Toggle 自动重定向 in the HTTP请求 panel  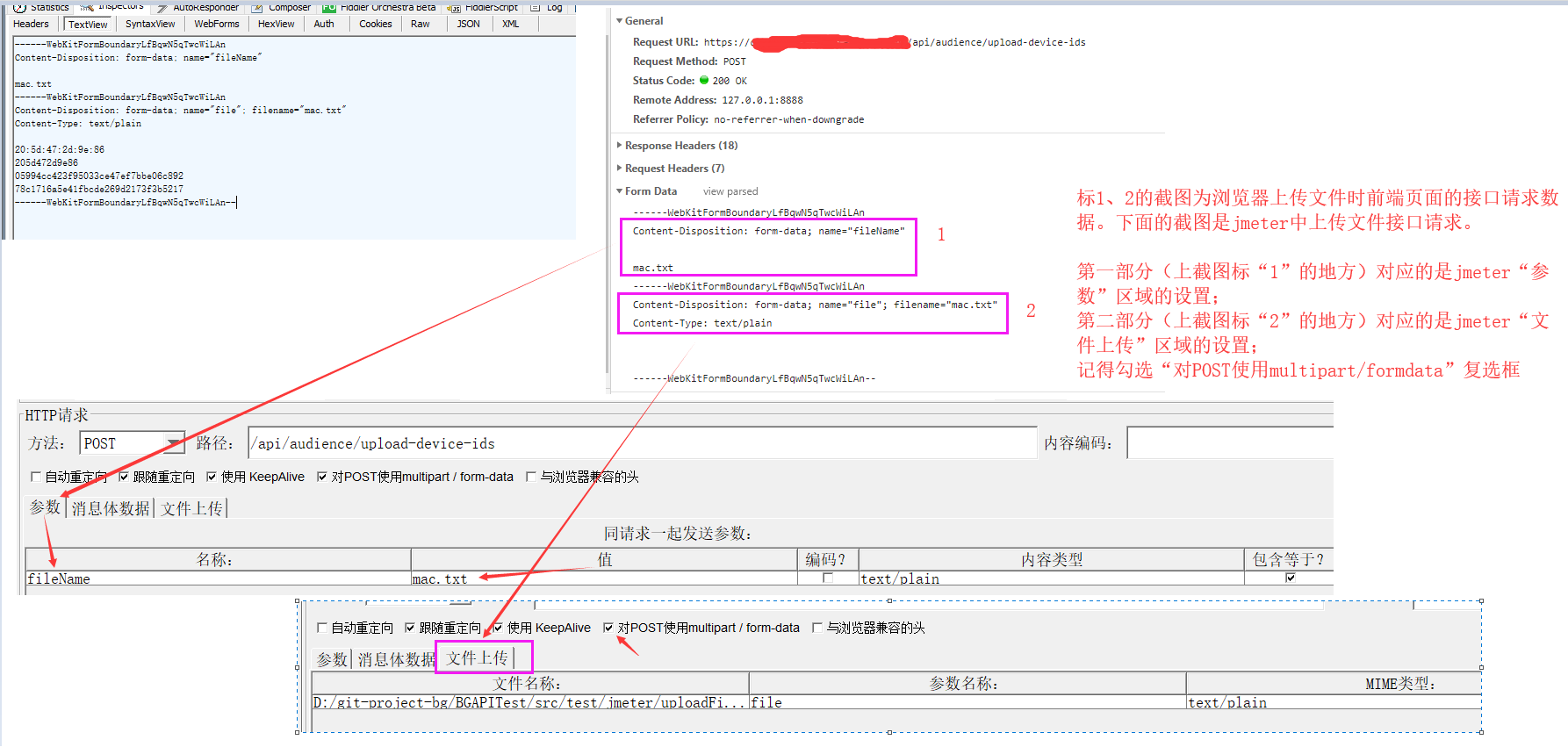(36, 477)
